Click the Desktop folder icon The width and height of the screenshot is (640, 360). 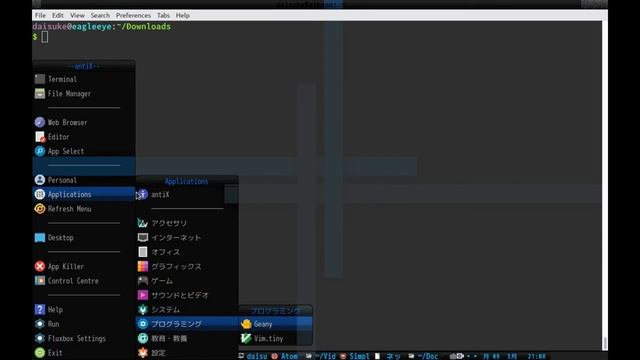(x=40, y=238)
